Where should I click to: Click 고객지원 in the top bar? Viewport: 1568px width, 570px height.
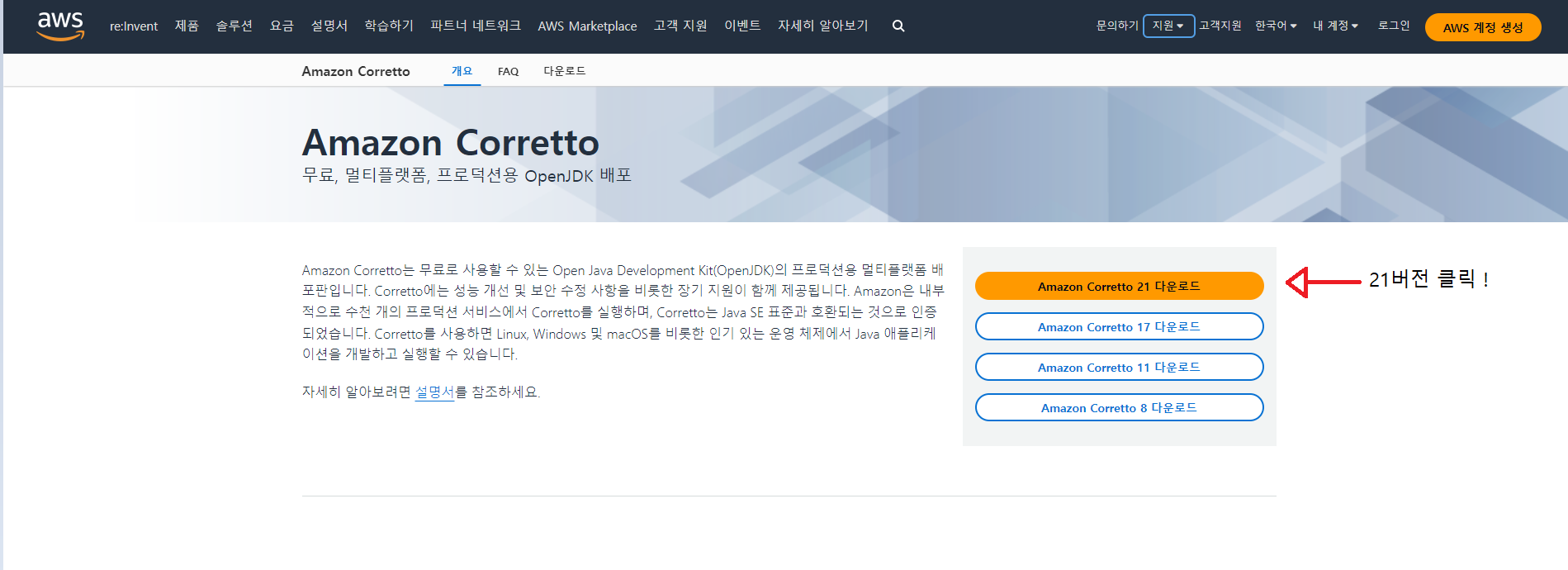(1220, 26)
